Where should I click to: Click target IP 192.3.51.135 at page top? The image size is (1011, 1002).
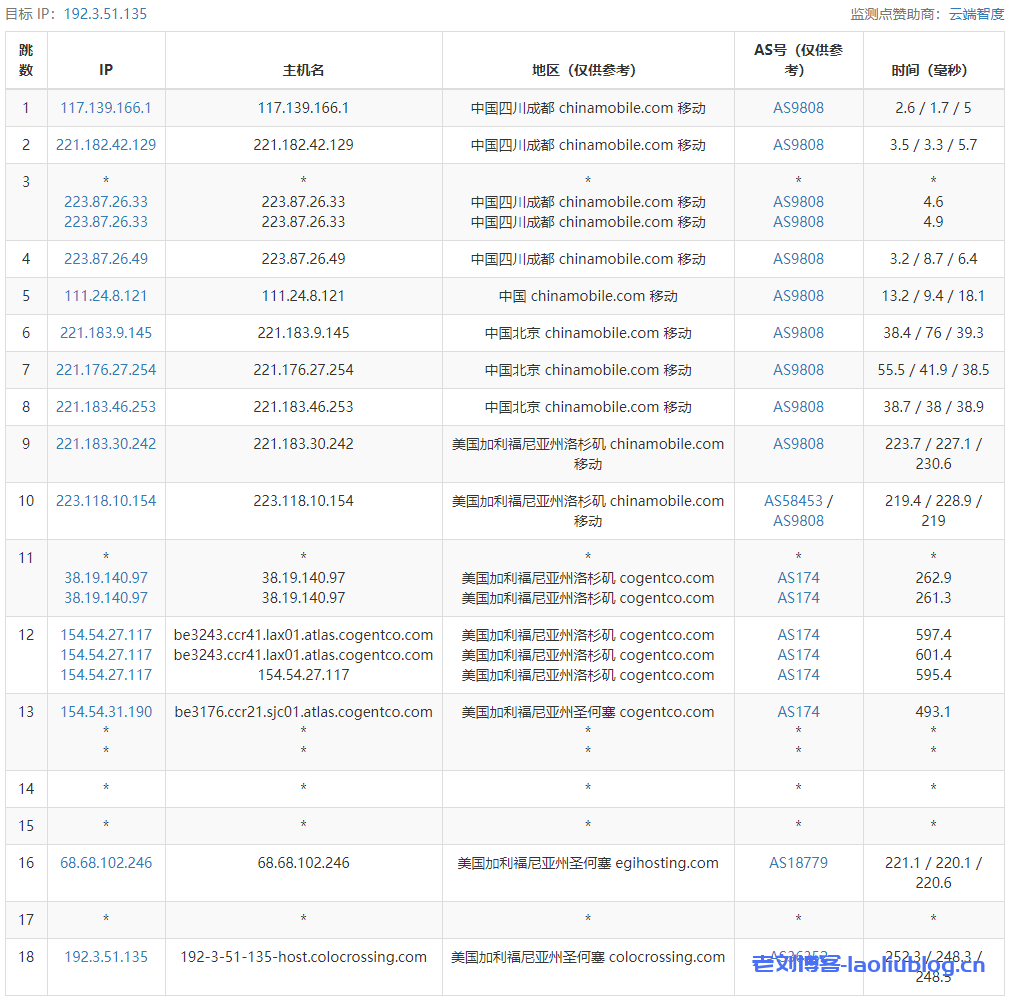(x=105, y=14)
